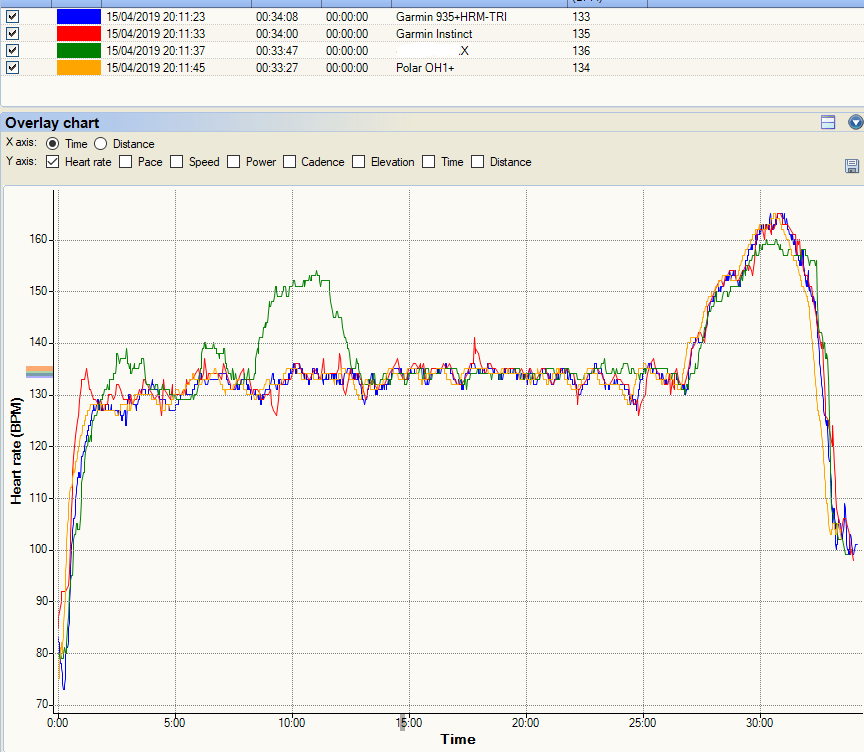Select the Garmin 935+HRM-TRI device name

tap(451, 17)
